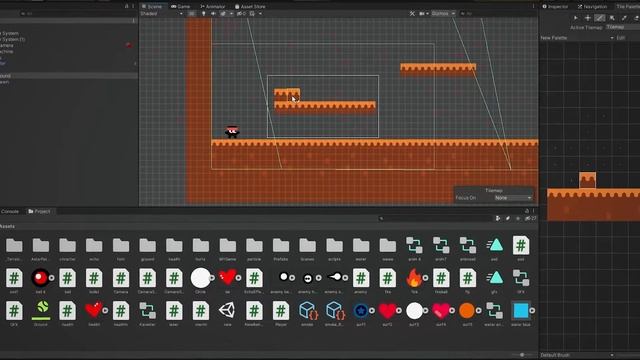Viewport: 640px width, 360px height.
Task: Switch to the Inspector tab
Action: pos(555,7)
